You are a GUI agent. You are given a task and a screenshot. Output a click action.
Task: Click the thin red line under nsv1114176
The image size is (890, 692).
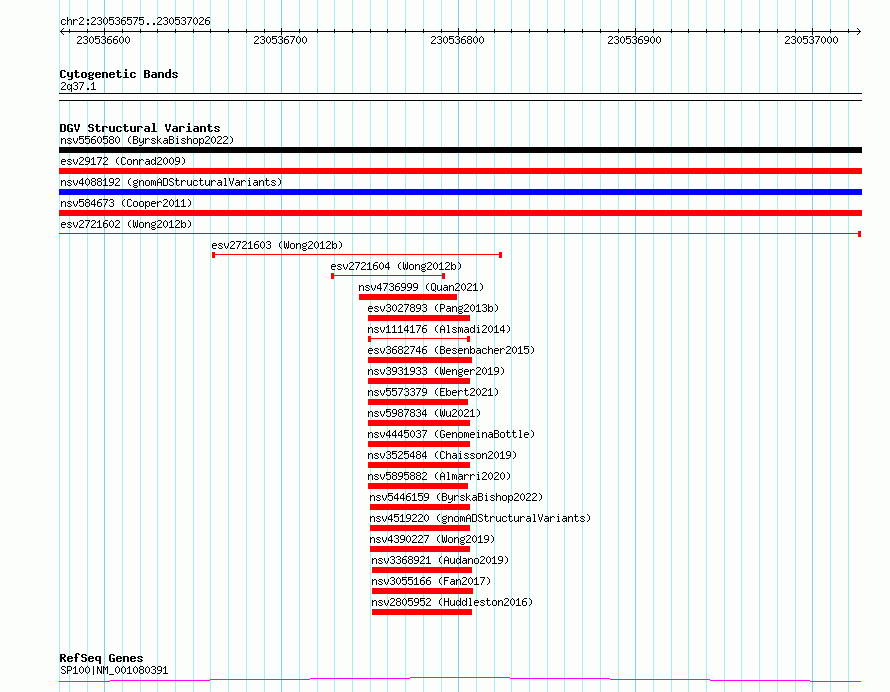[419, 339]
